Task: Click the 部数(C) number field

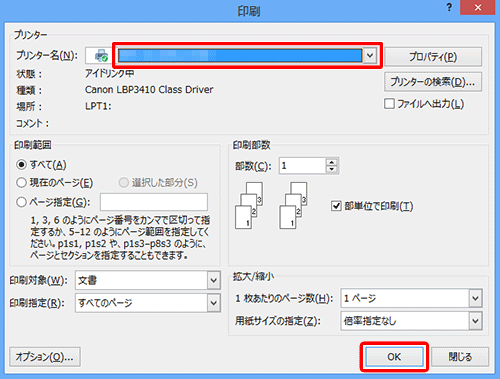Action: coord(302,166)
